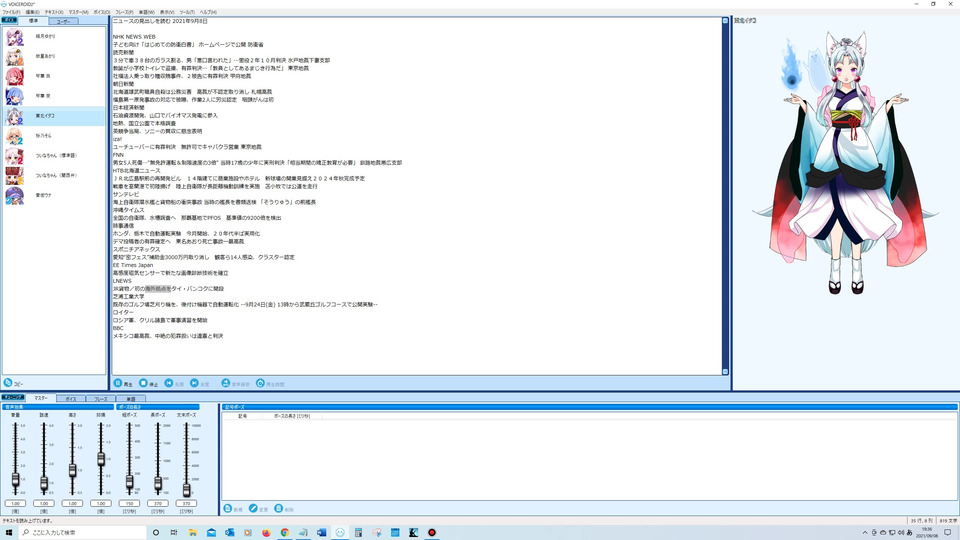This screenshot has height=540, width=960.
Task: Add new pause symbol with 新規
Action: [x=233, y=509]
